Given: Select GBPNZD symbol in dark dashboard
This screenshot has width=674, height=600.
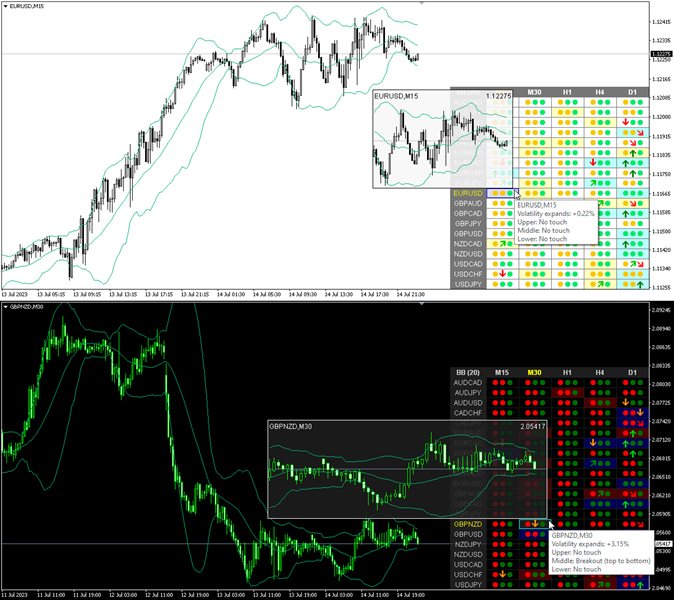Looking at the screenshot, I should [x=468, y=524].
